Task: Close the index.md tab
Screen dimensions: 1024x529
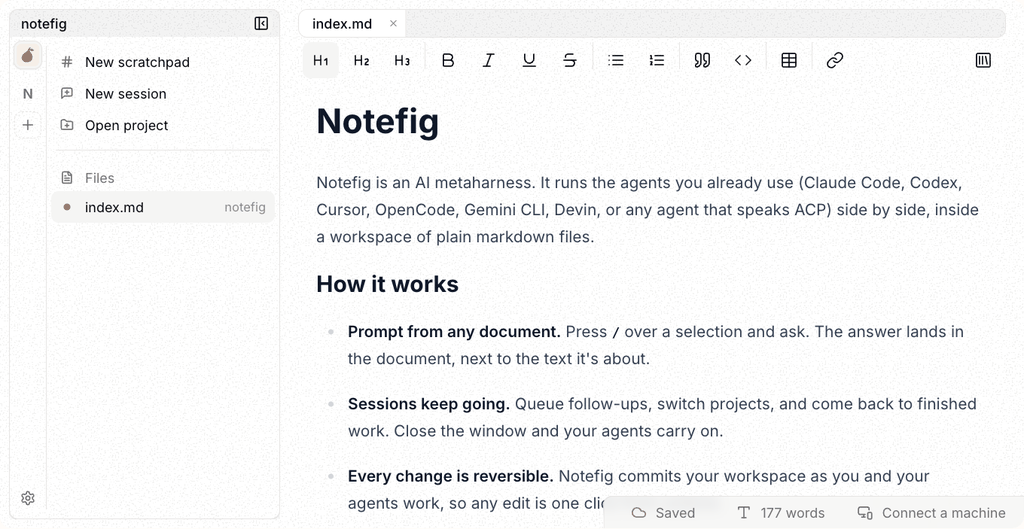Action: 393,24
